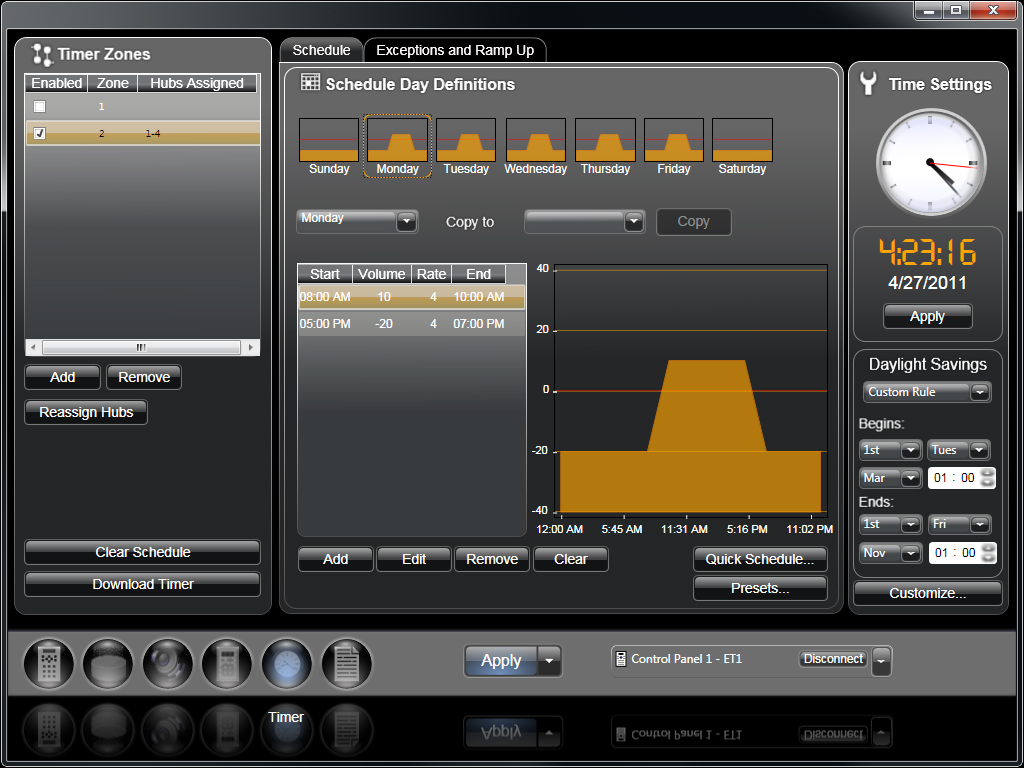The width and height of the screenshot is (1024, 768).
Task: Open the keypad remote icon in bottom bar
Action: (x=49, y=664)
